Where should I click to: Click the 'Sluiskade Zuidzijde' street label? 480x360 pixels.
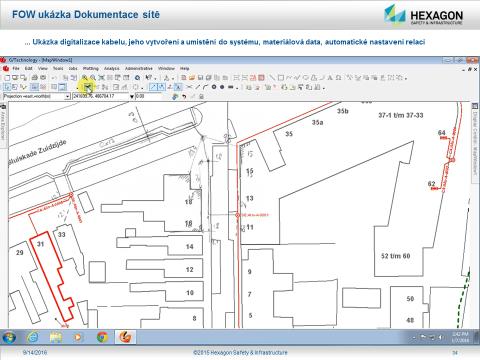click(x=37, y=153)
